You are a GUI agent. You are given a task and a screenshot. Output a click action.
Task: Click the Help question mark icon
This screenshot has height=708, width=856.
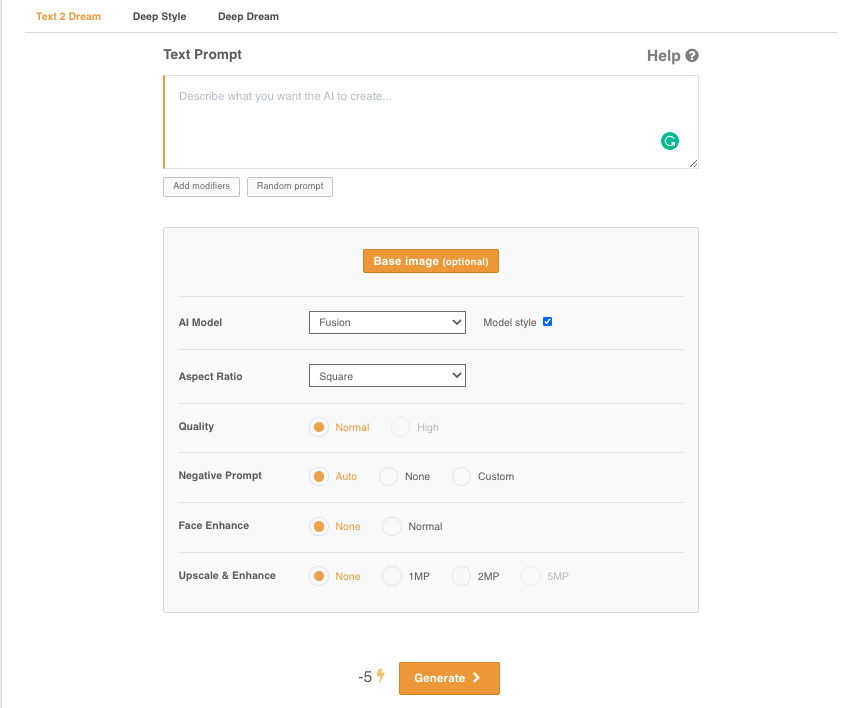point(692,56)
